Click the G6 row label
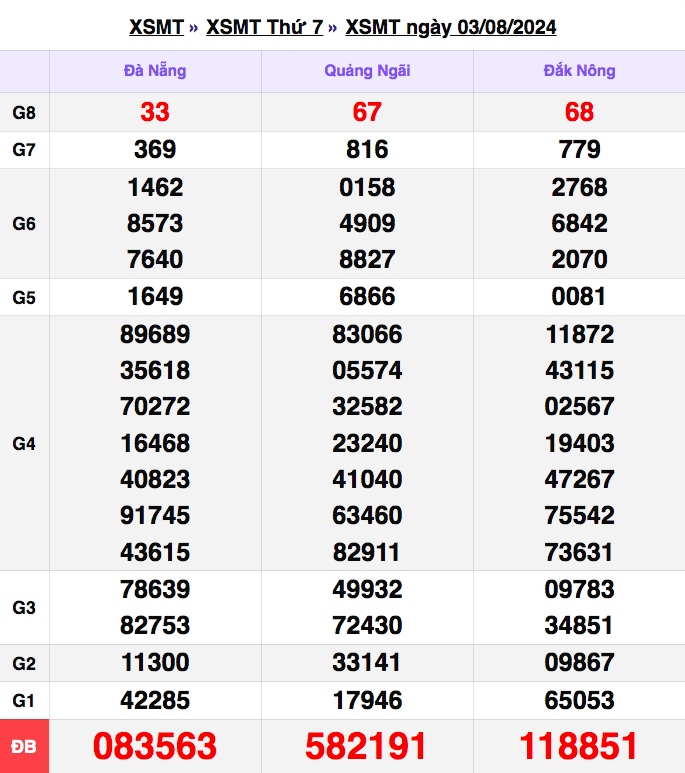 coord(24,224)
